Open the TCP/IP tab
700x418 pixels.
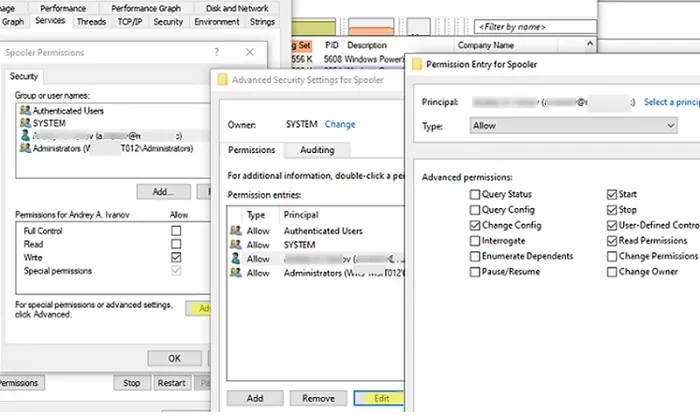click(129, 21)
